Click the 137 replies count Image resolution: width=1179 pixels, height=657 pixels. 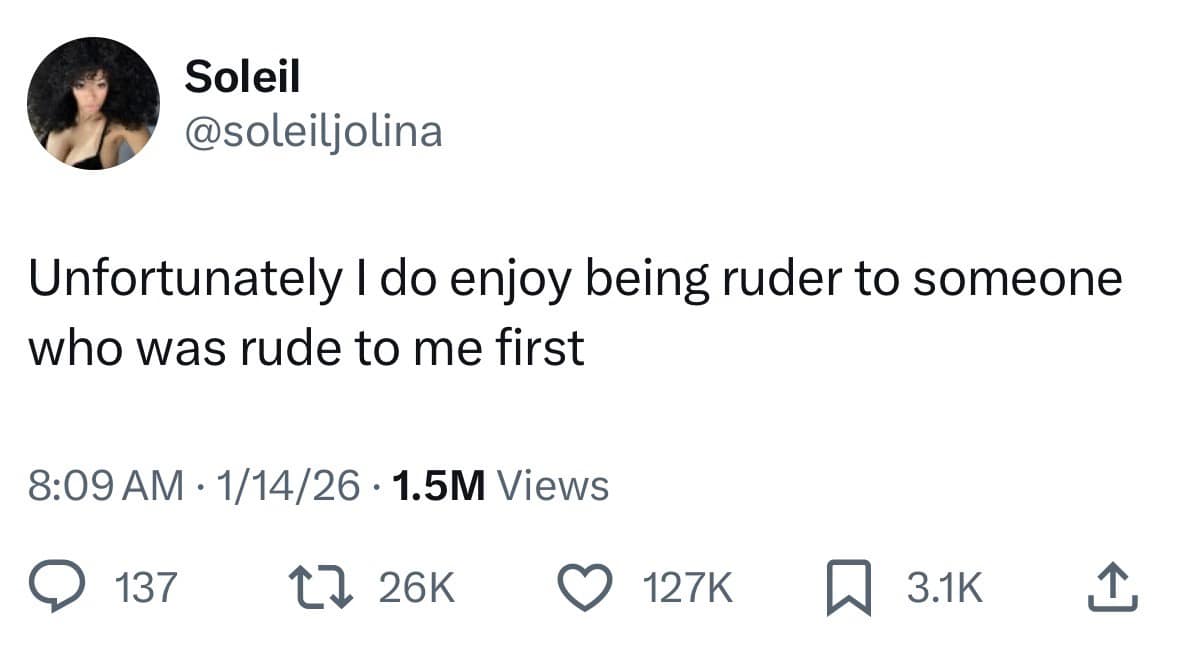point(145,585)
